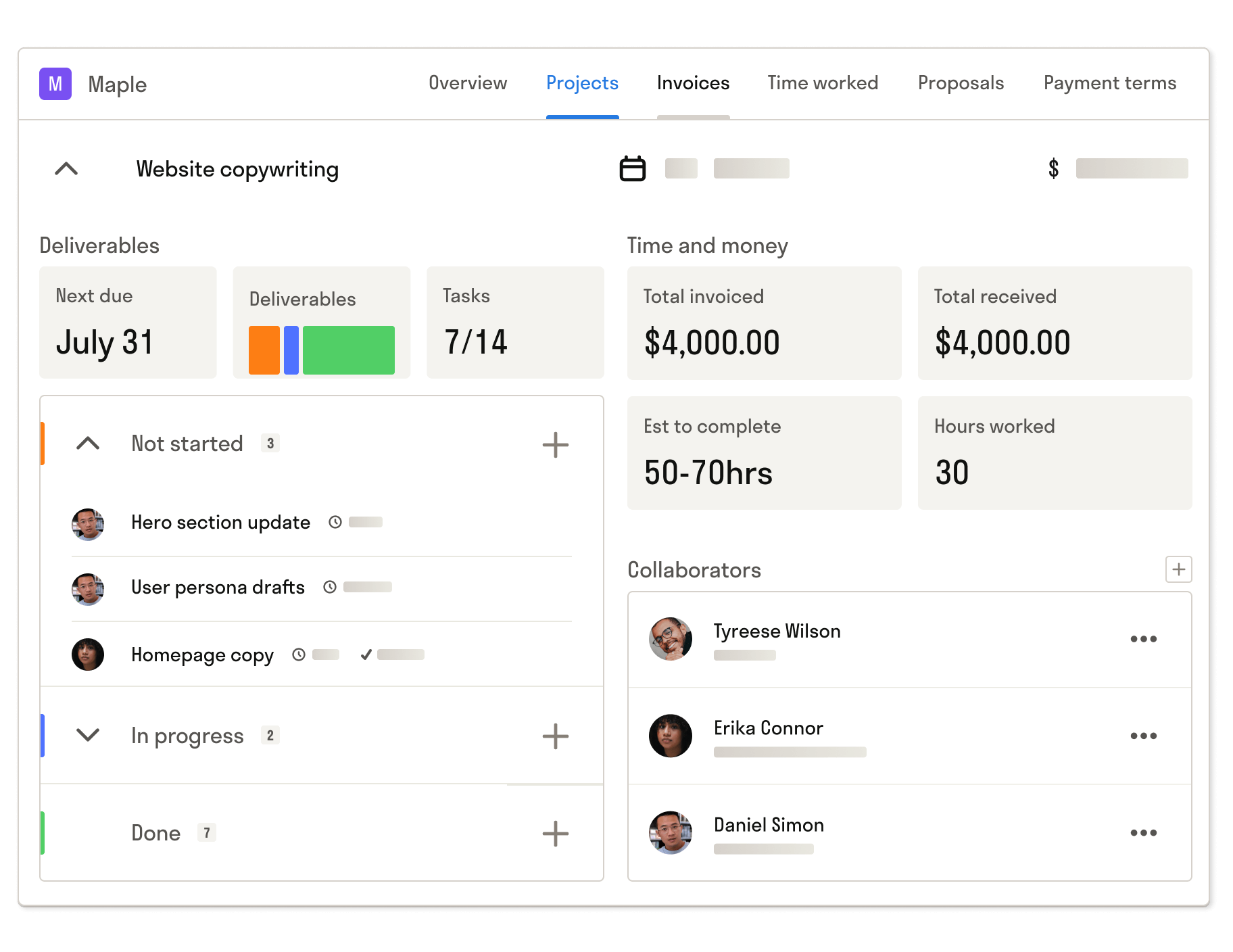Expand the In progress section
This screenshot has width=1233, height=952.
tap(88, 735)
